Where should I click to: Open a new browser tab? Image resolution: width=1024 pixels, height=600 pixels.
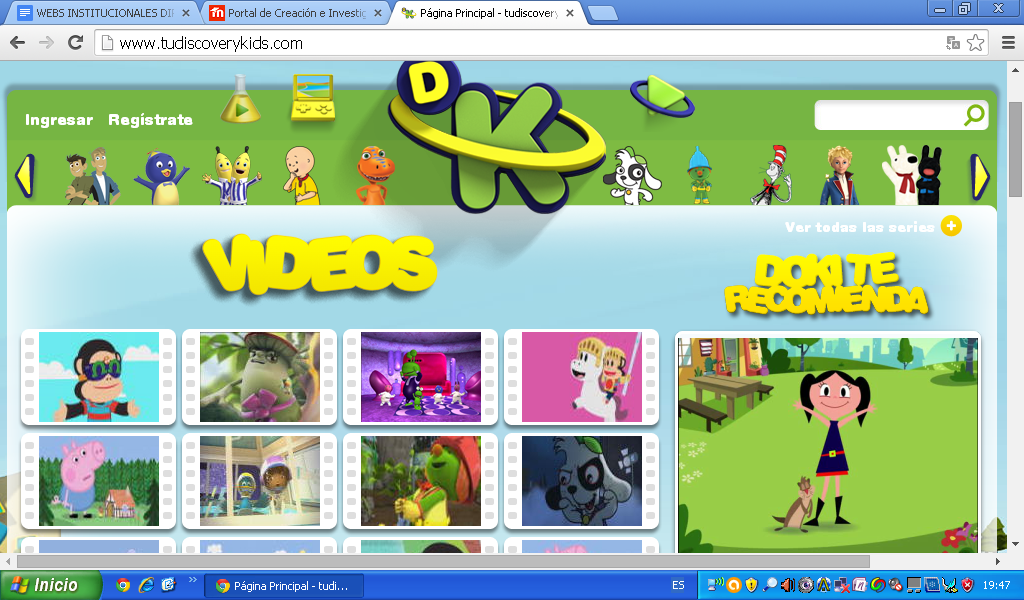602,13
